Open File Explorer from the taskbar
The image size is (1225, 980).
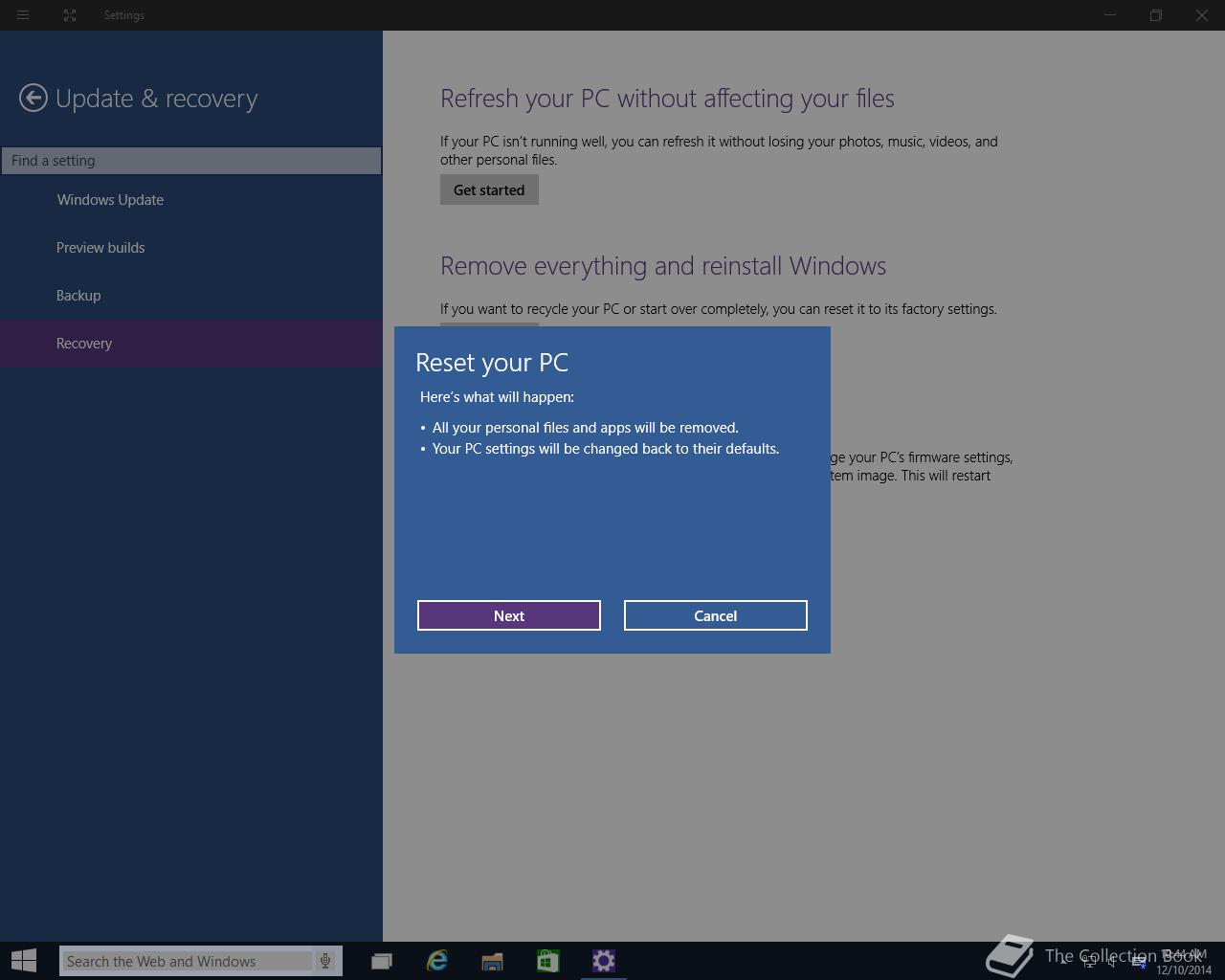click(492, 961)
